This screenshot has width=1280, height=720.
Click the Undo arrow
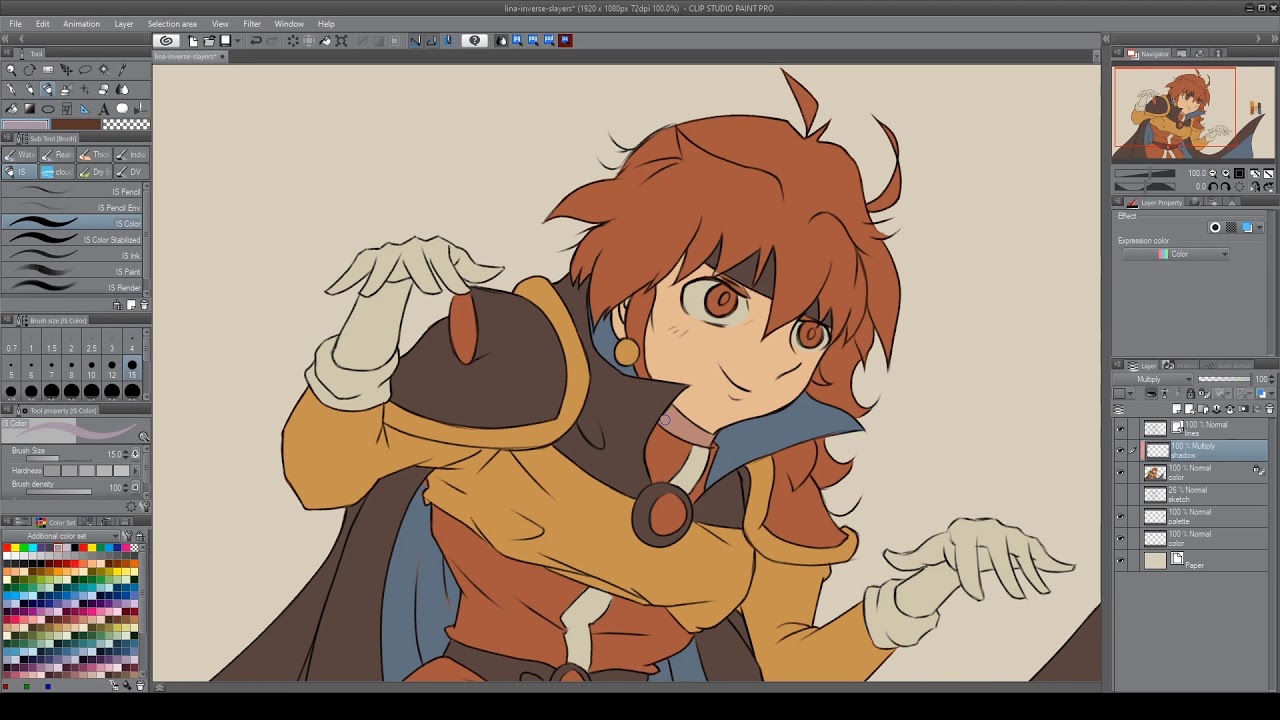pos(256,41)
